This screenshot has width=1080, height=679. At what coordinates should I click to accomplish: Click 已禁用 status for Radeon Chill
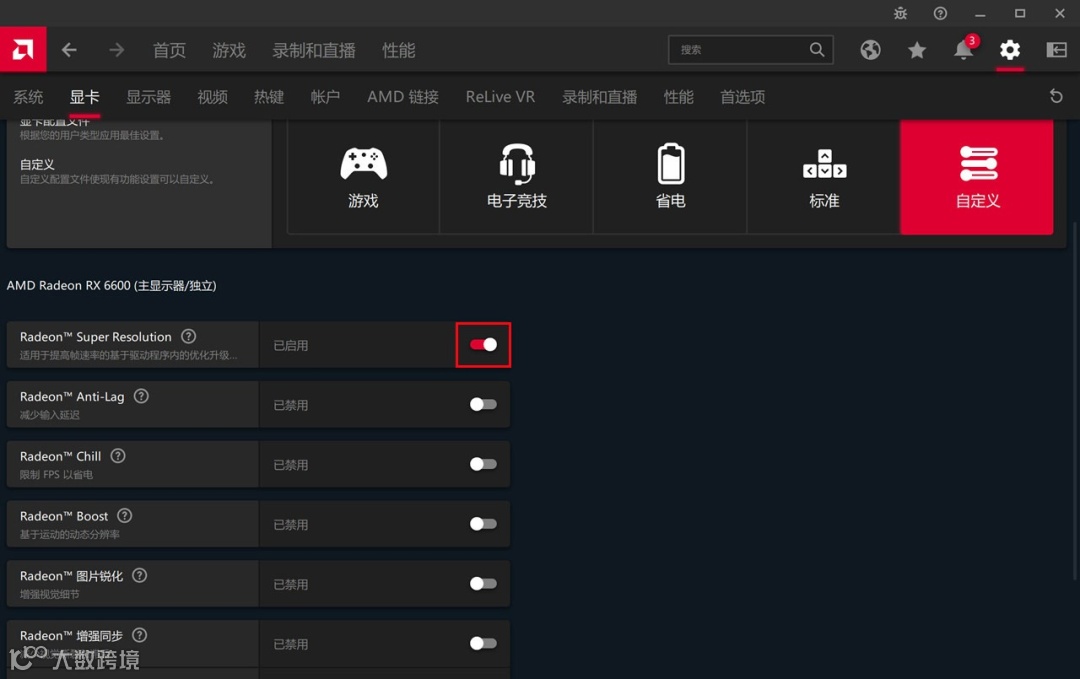coord(291,466)
